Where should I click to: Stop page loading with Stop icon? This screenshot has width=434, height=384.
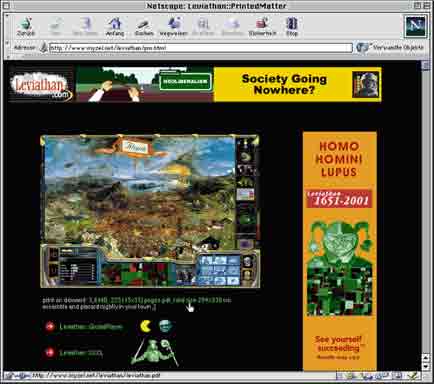click(292, 27)
